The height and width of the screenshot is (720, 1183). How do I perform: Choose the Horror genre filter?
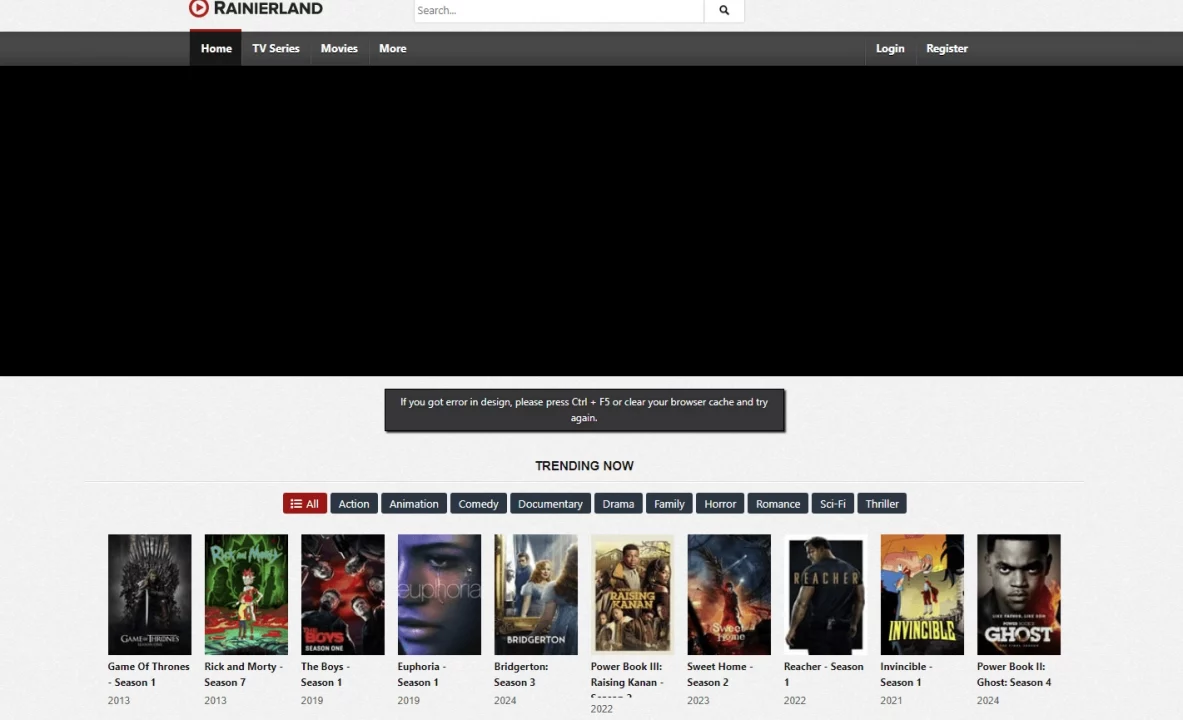pos(720,504)
